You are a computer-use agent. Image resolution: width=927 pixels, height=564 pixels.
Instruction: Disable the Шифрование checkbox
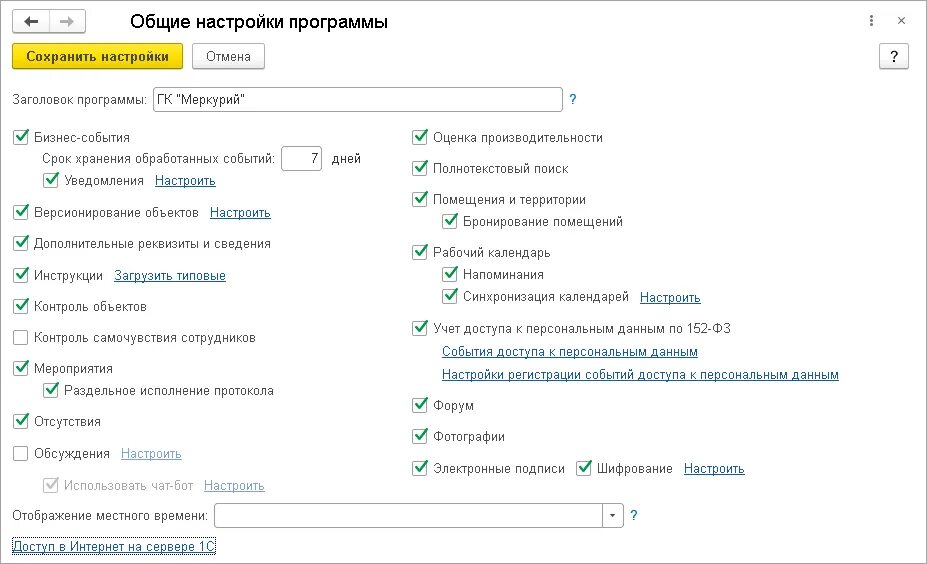pyautogui.click(x=584, y=468)
